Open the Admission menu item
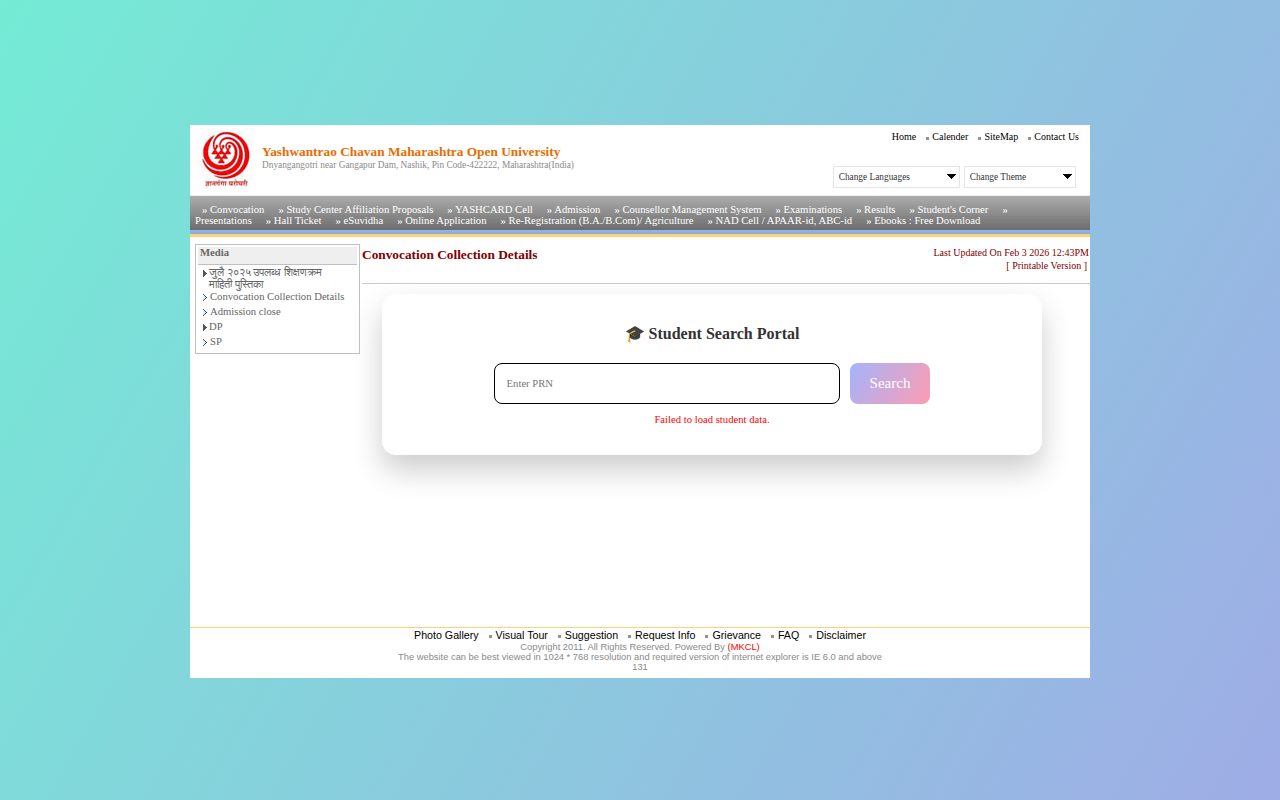Image resolution: width=1280 pixels, height=800 pixels. pyautogui.click(x=577, y=210)
